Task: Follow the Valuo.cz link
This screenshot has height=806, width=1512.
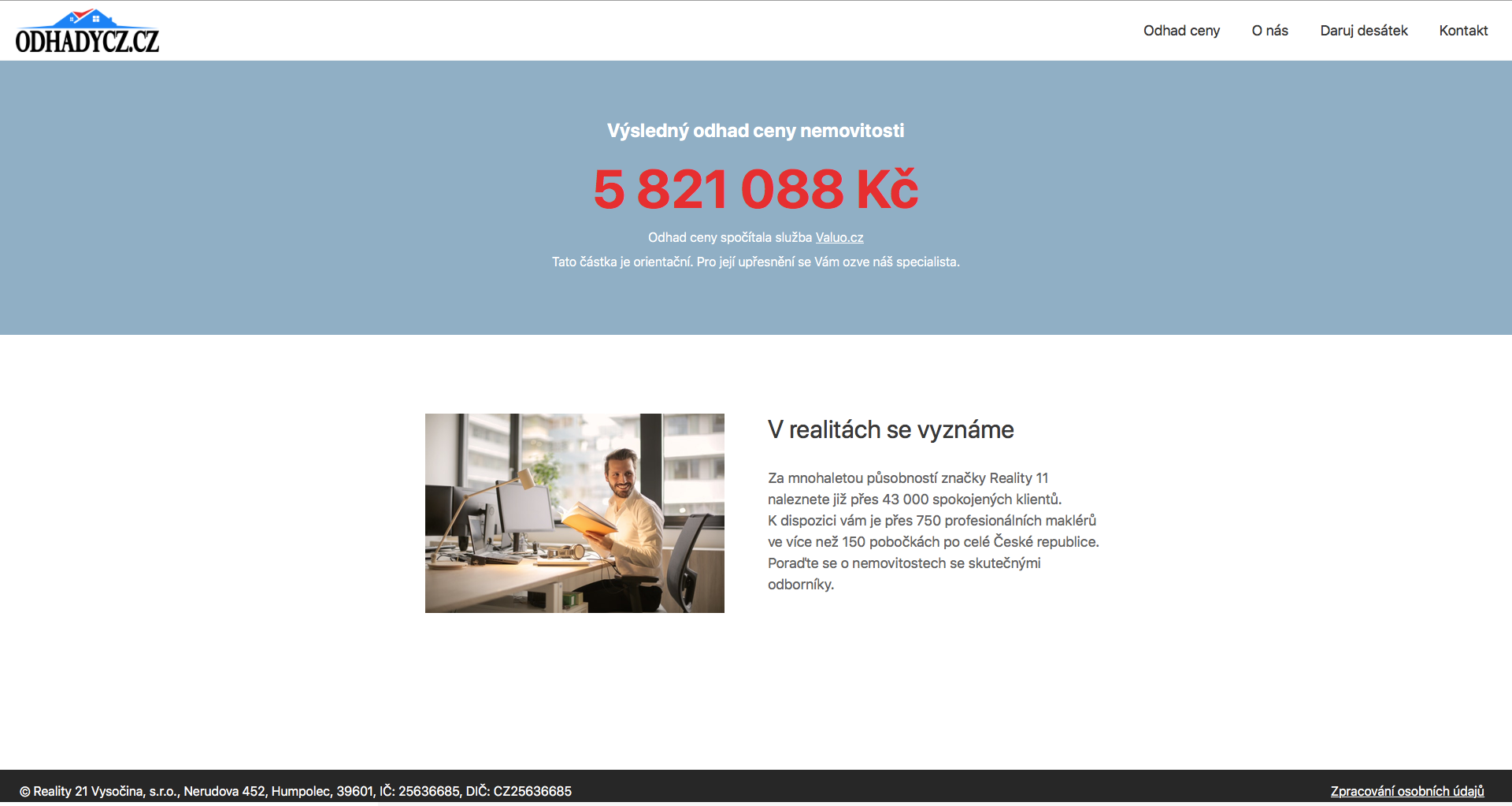Action: click(839, 237)
